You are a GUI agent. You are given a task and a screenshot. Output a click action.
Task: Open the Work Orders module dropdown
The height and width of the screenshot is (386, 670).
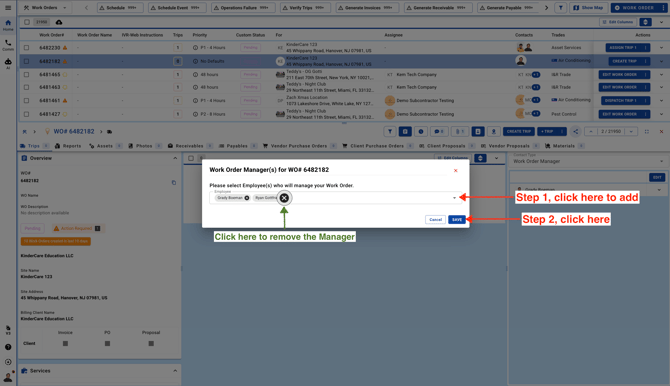pyautogui.click(x=45, y=8)
